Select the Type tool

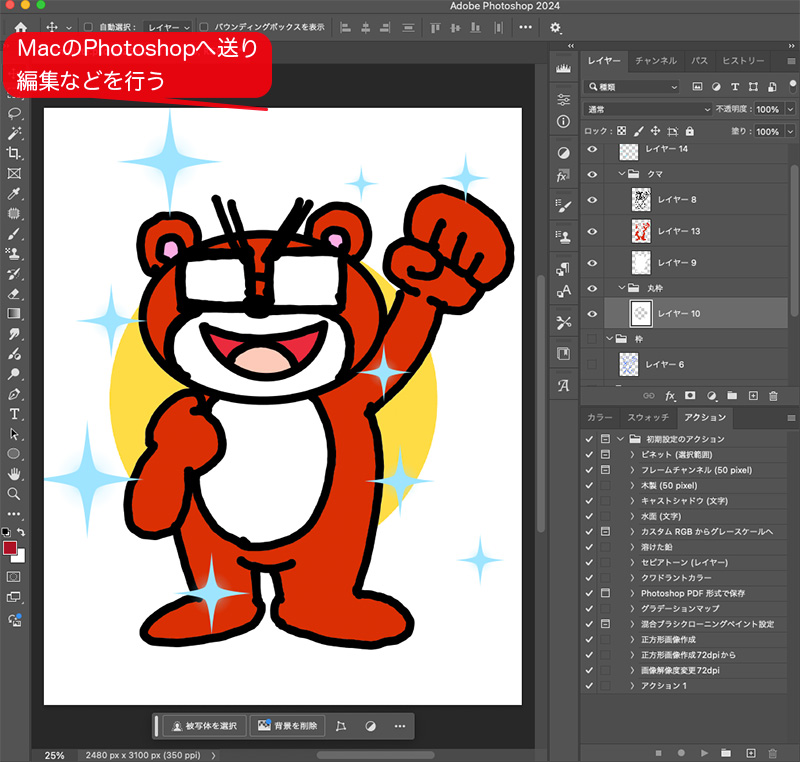pos(13,413)
